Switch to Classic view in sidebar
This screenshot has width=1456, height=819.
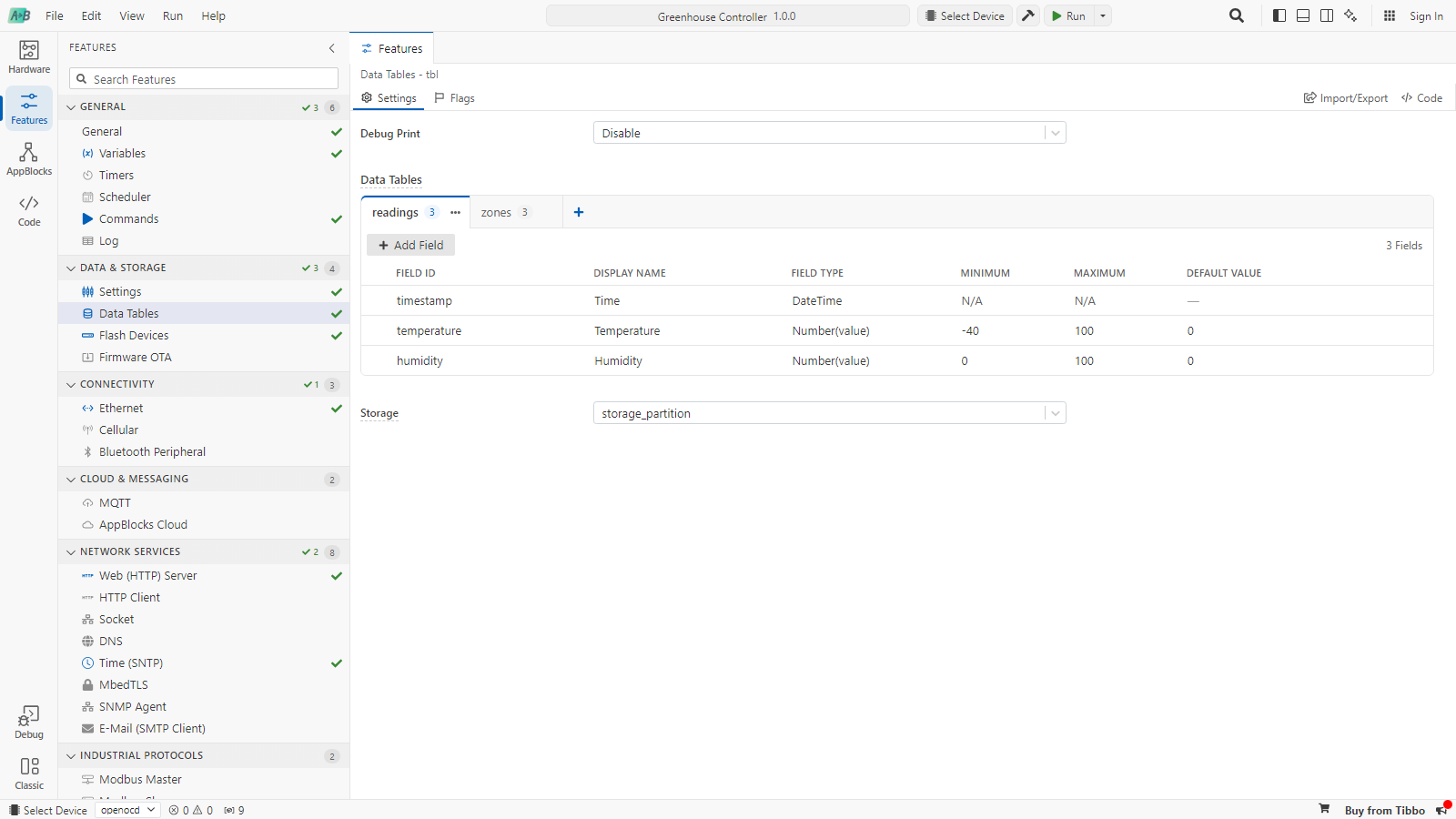point(29,773)
